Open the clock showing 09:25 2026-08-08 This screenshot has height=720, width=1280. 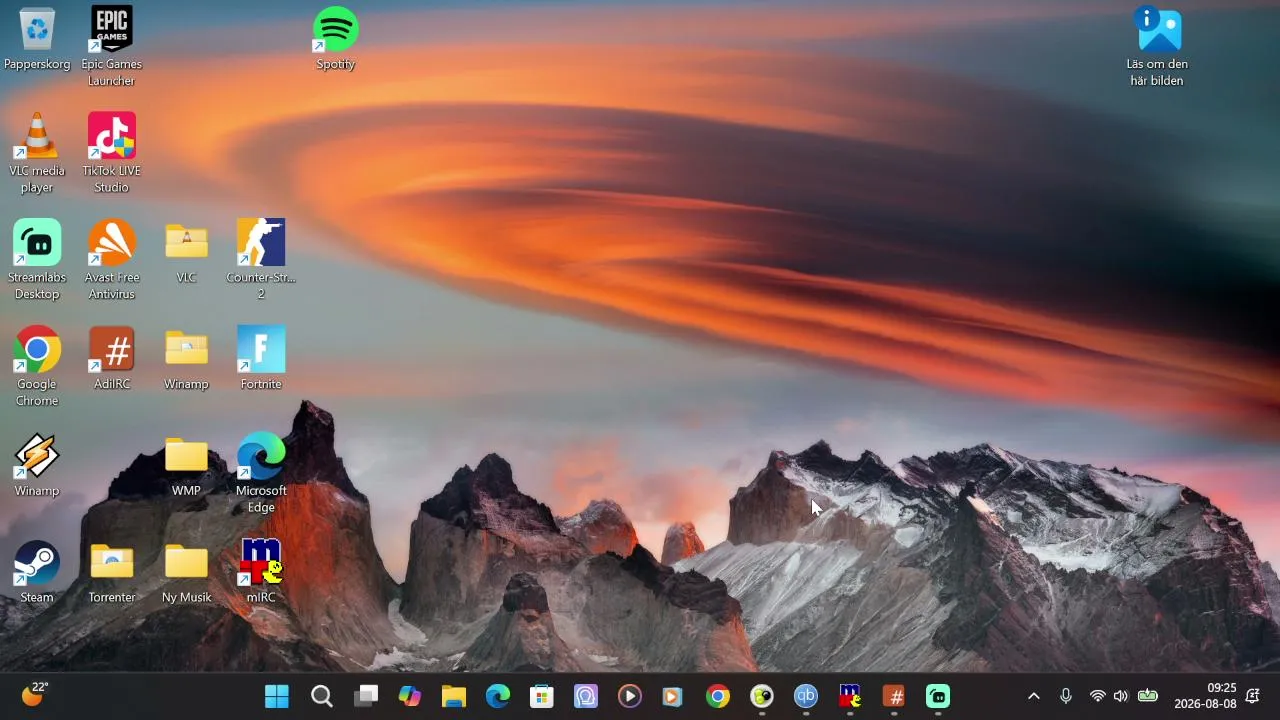1205,696
